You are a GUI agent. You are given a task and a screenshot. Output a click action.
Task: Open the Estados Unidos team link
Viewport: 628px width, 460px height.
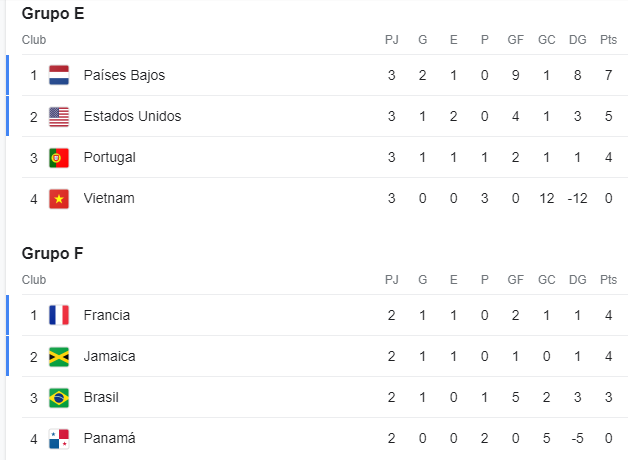click(132, 117)
